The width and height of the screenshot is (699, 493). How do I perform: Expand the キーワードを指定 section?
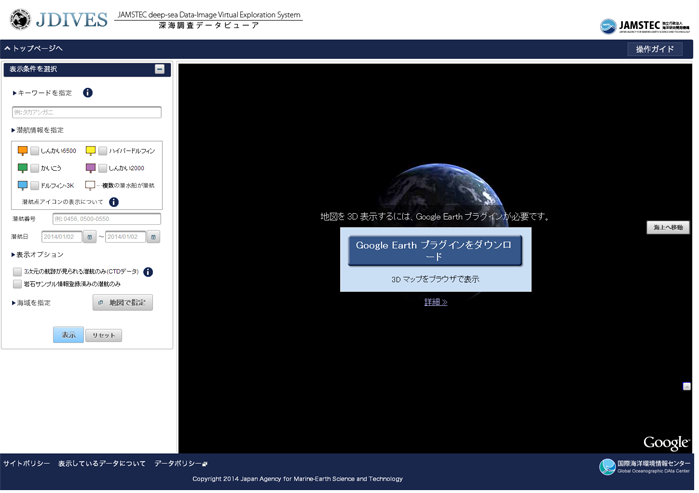[x=42, y=93]
